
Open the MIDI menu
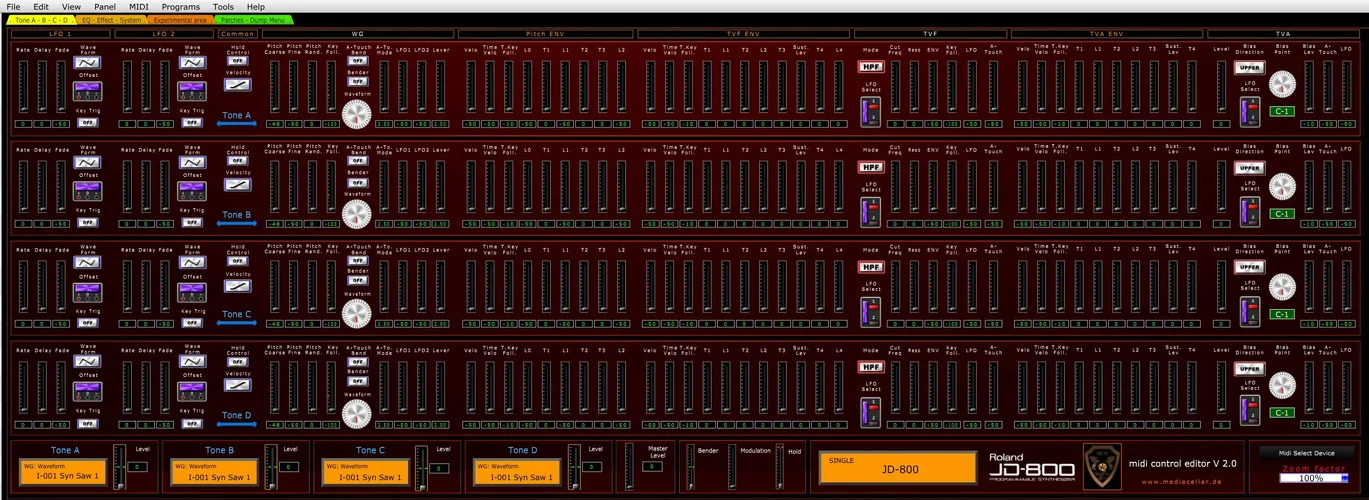point(139,6)
